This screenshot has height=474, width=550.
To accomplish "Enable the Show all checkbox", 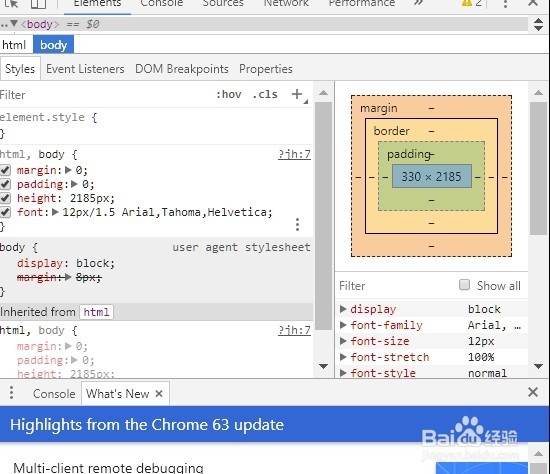I will (464, 285).
